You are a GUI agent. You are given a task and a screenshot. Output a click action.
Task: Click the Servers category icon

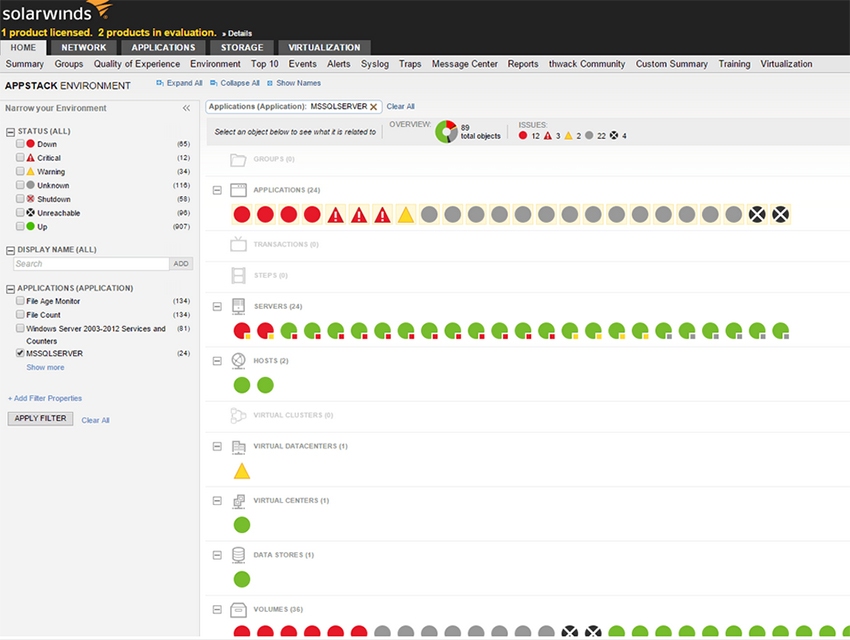[239, 306]
